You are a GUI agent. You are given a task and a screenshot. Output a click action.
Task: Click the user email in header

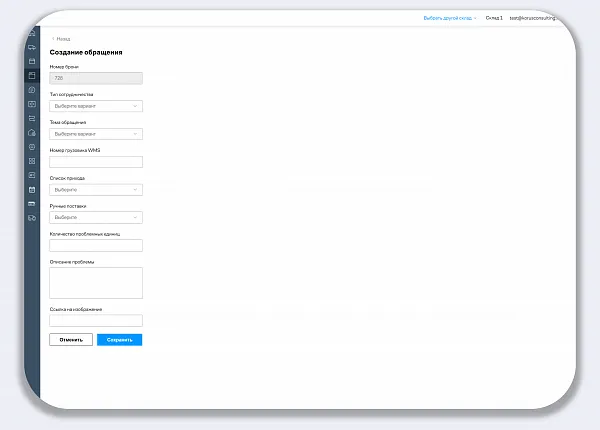[538, 18]
